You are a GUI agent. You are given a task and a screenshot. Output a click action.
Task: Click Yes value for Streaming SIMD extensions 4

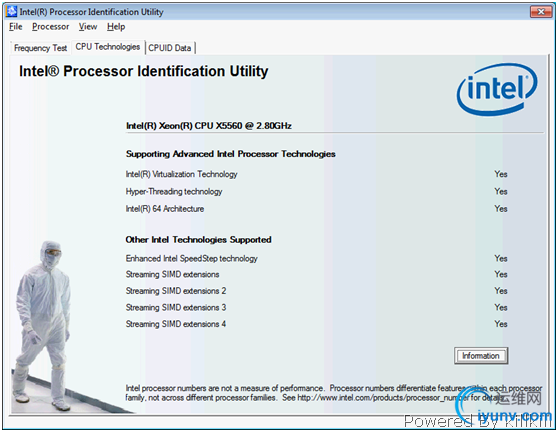click(x=501, y=324)
